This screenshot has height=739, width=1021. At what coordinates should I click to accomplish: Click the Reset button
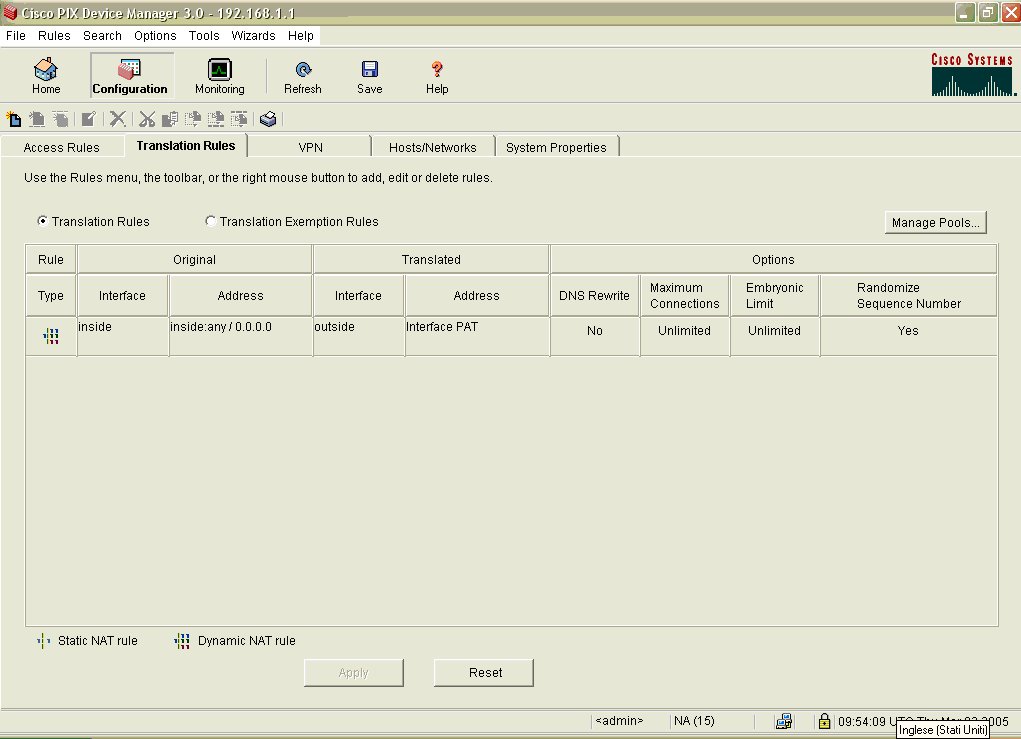485,673
